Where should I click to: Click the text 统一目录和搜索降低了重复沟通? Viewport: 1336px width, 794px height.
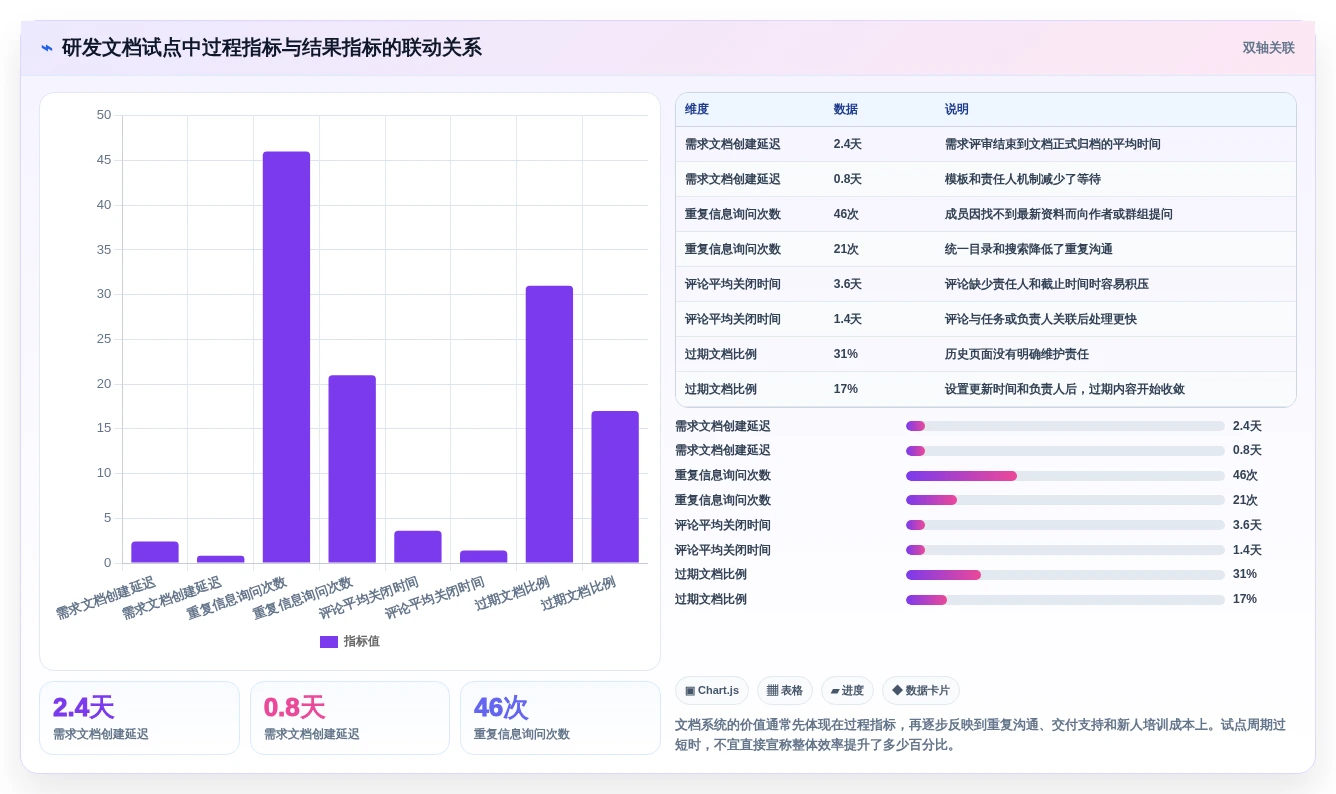coord(1029,250)
